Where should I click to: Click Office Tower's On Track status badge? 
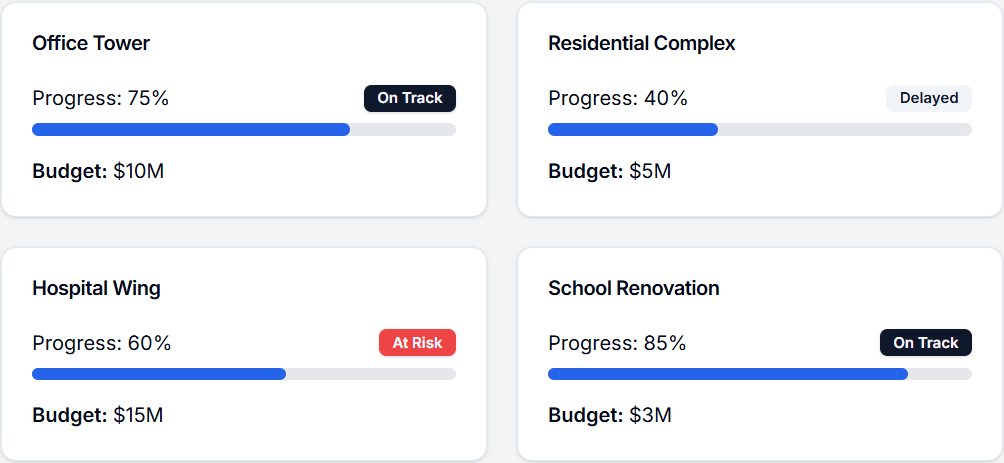[x=410, y=98]
